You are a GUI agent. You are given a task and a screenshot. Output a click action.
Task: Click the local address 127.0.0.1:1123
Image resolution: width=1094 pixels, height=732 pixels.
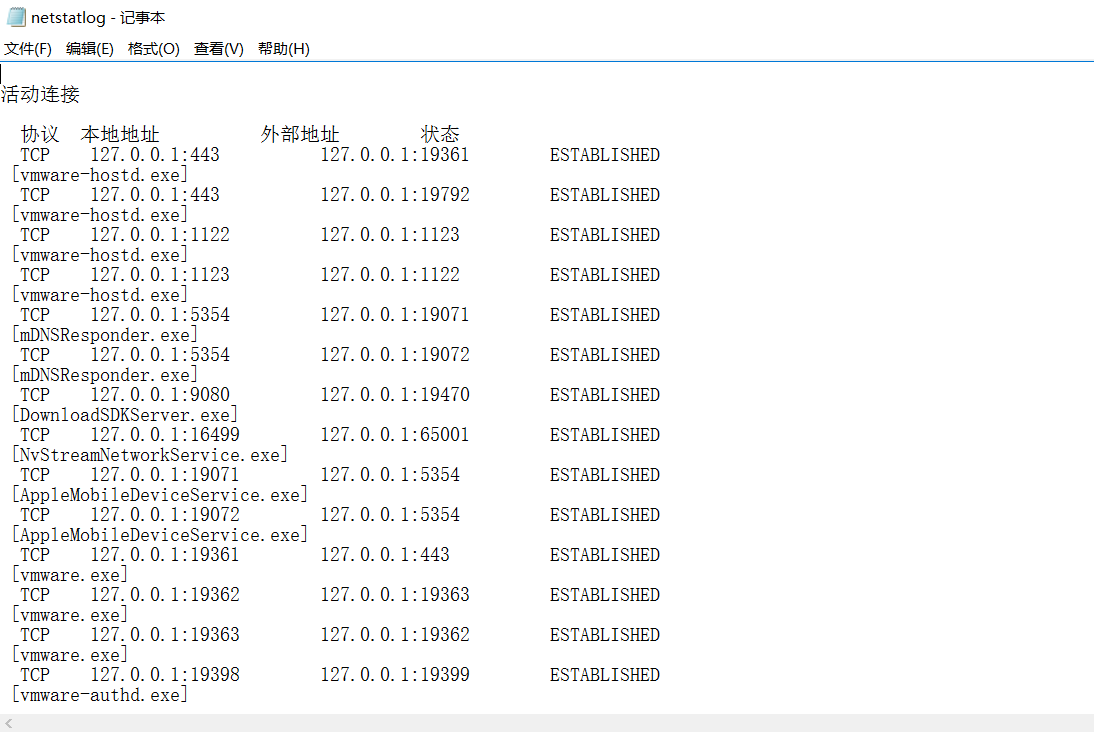[160, 275]
